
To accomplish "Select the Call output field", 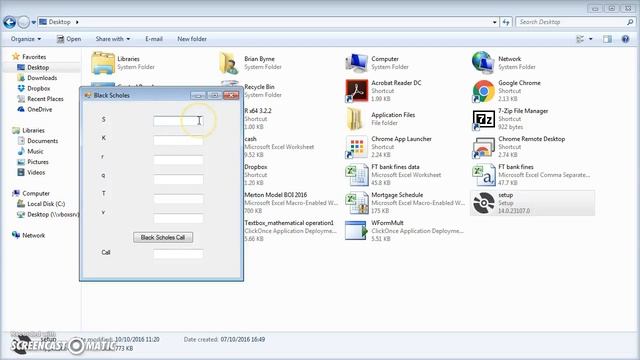I will click(178, 254).
